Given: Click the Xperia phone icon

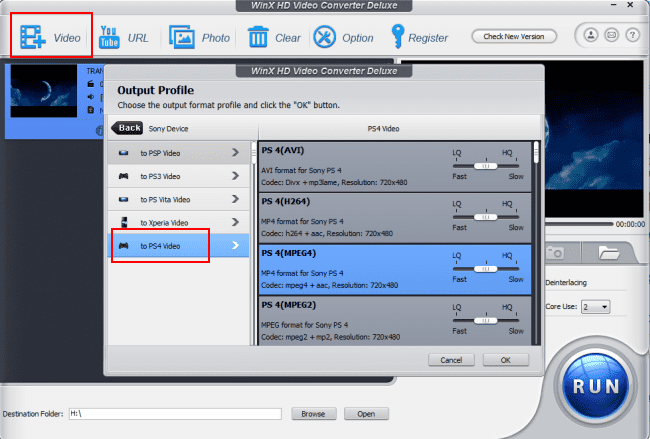Looking at the screenshot, I should tap(124, 222).
